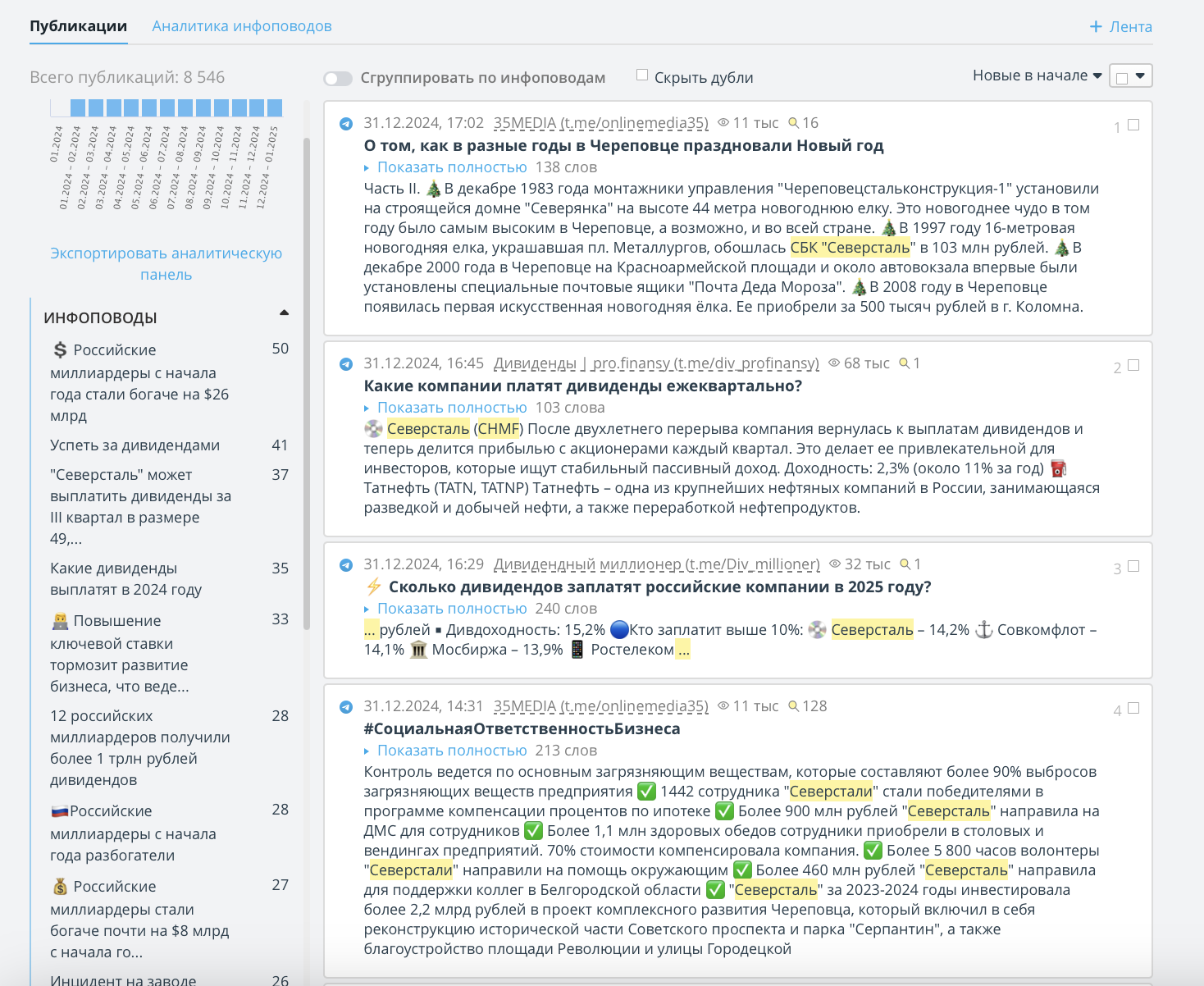Check the Скрыть дубли checkbox
The height and width of the screenshot is (986, 1204).
click(642, 75)
